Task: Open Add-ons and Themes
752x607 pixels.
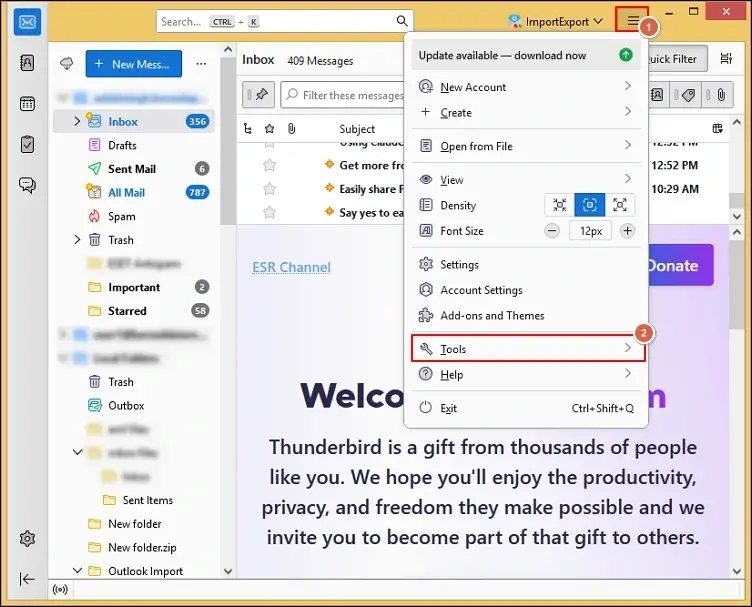Action: click(526, 315)
